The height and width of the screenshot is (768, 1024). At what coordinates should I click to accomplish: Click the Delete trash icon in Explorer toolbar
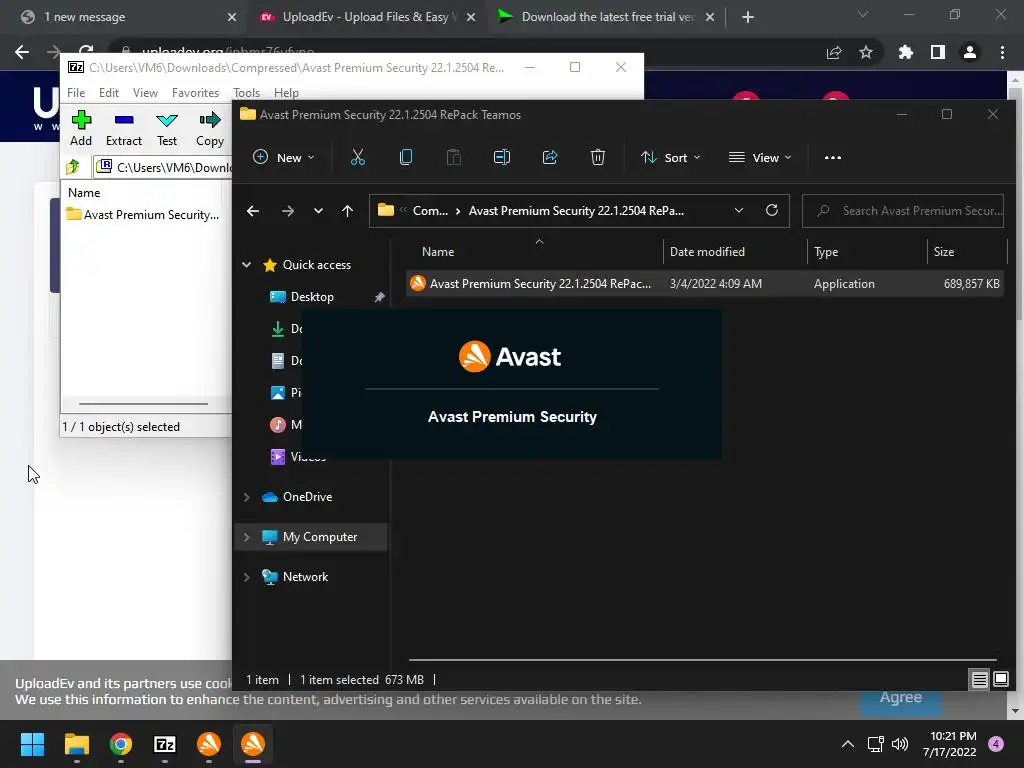tap(598, 157)
